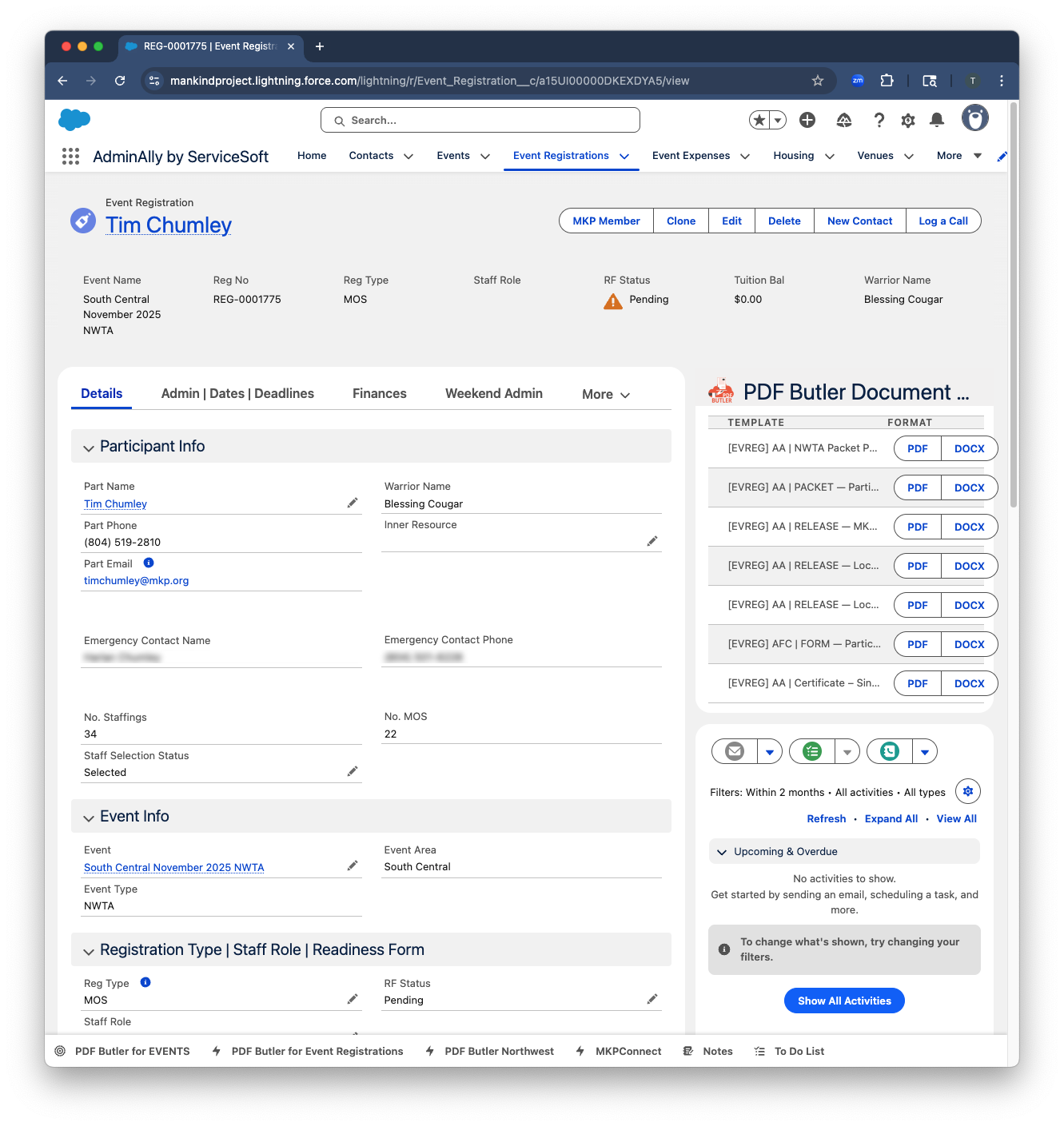Image resolution: width=1064 pixels, height=1126 pixels.
Task: Generate PDF for NWTA Packet template
Action: pyautogui.click(x=918, y=448)
